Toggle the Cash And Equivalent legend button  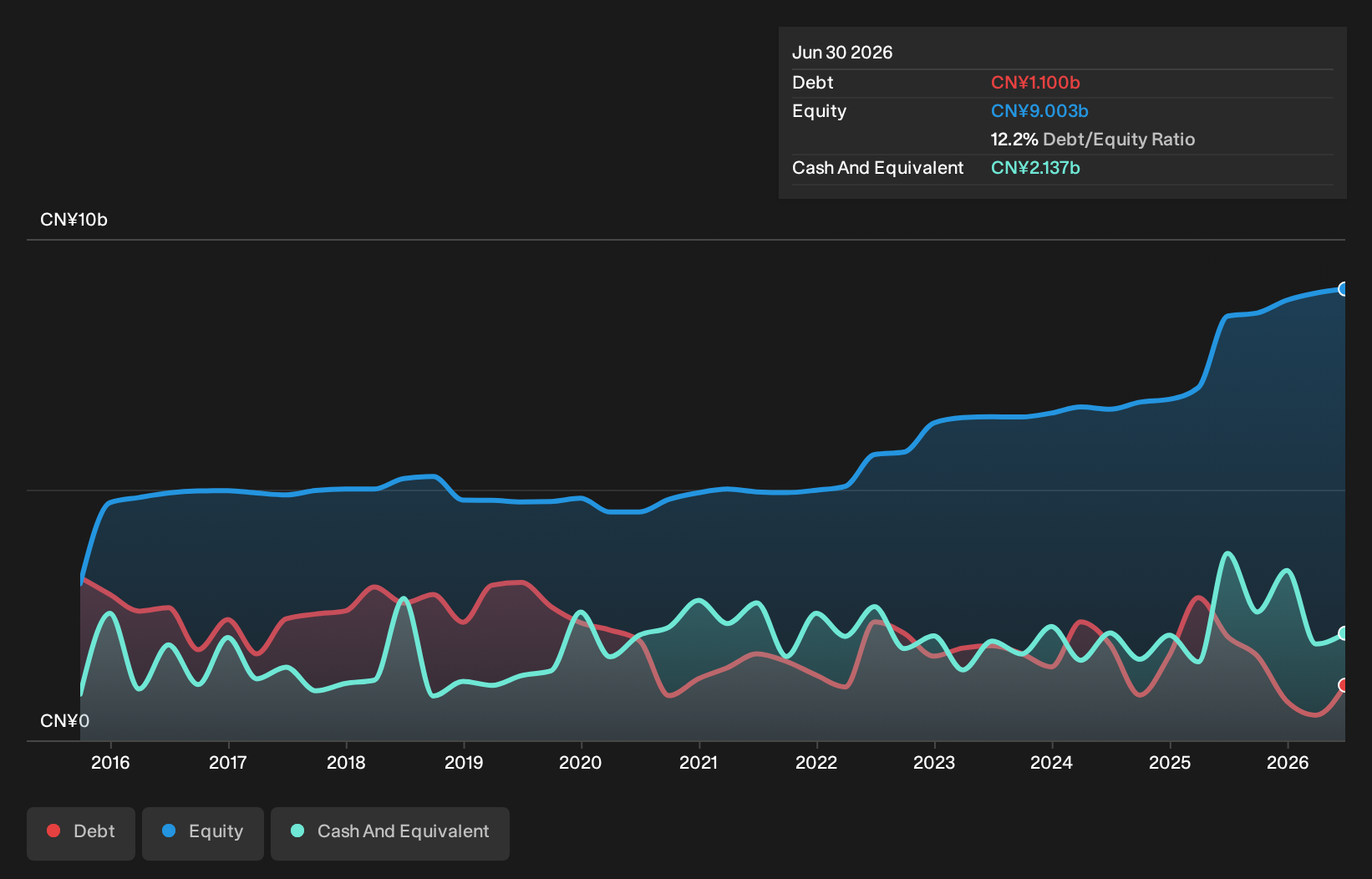point(390,833)
